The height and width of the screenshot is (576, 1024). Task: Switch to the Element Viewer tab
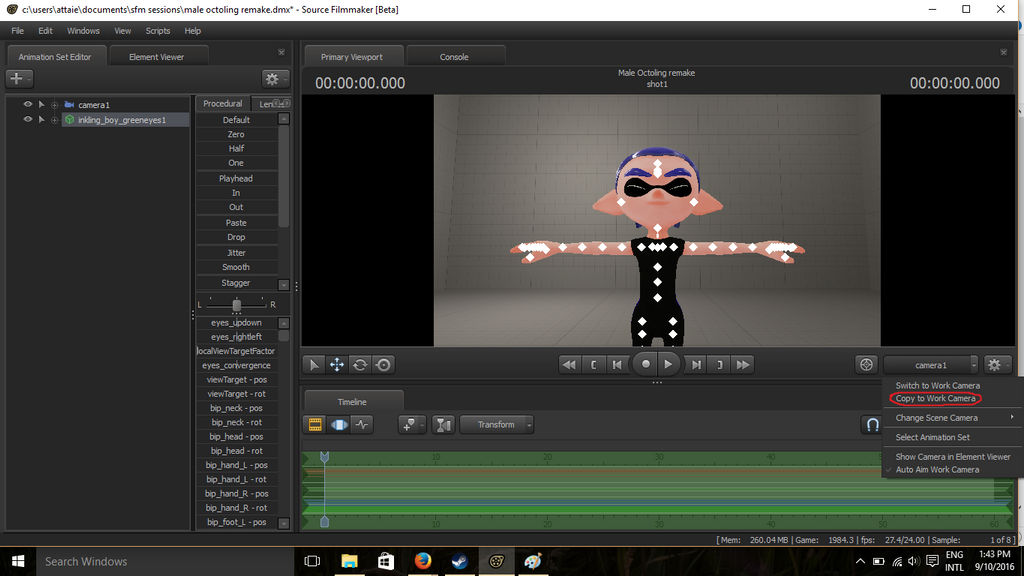tap(157, 57)
